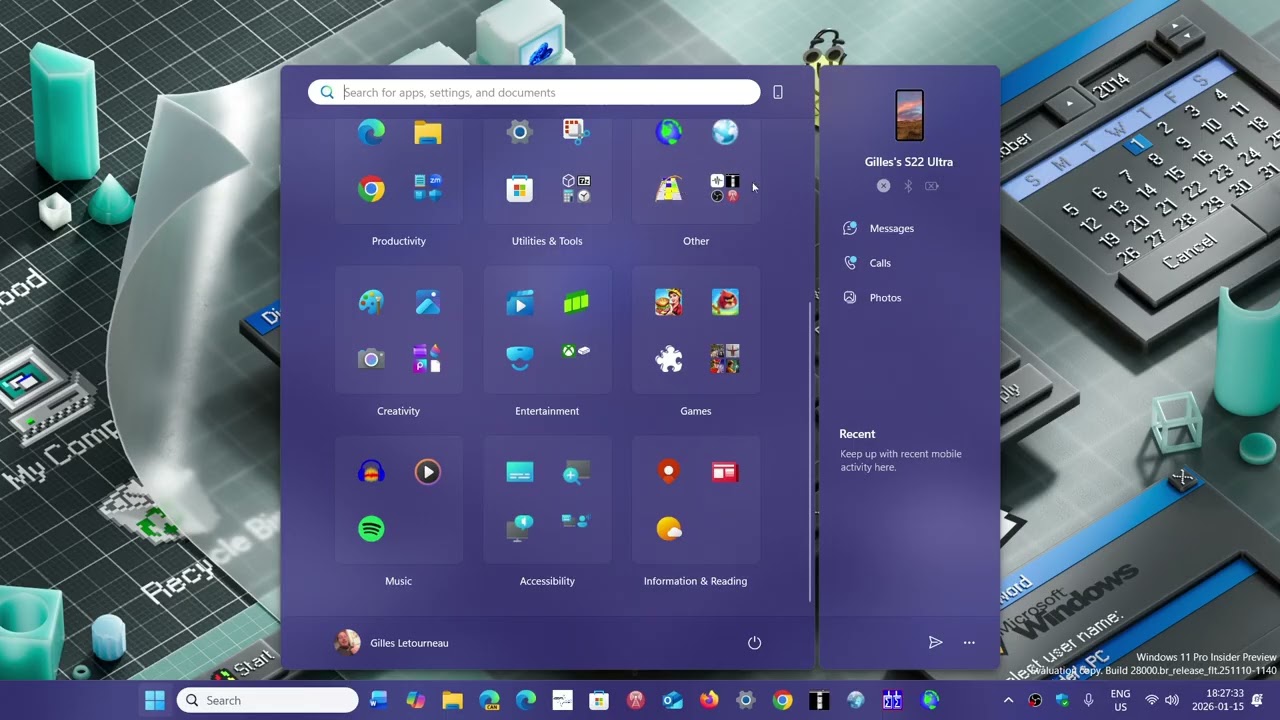
Task: Expand the Creativity folder's small app cluster
Action: pyautogui.click(x=428, y=359)
